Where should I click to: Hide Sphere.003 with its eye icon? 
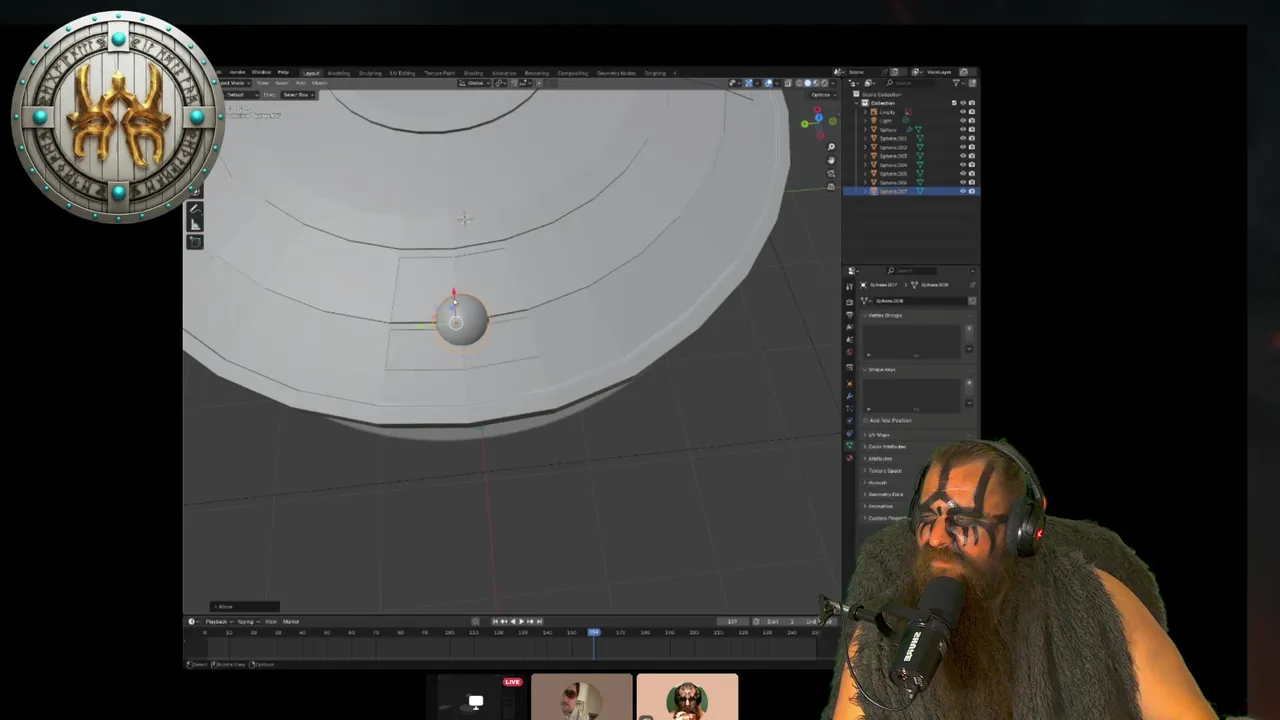[x=963, y=156]
